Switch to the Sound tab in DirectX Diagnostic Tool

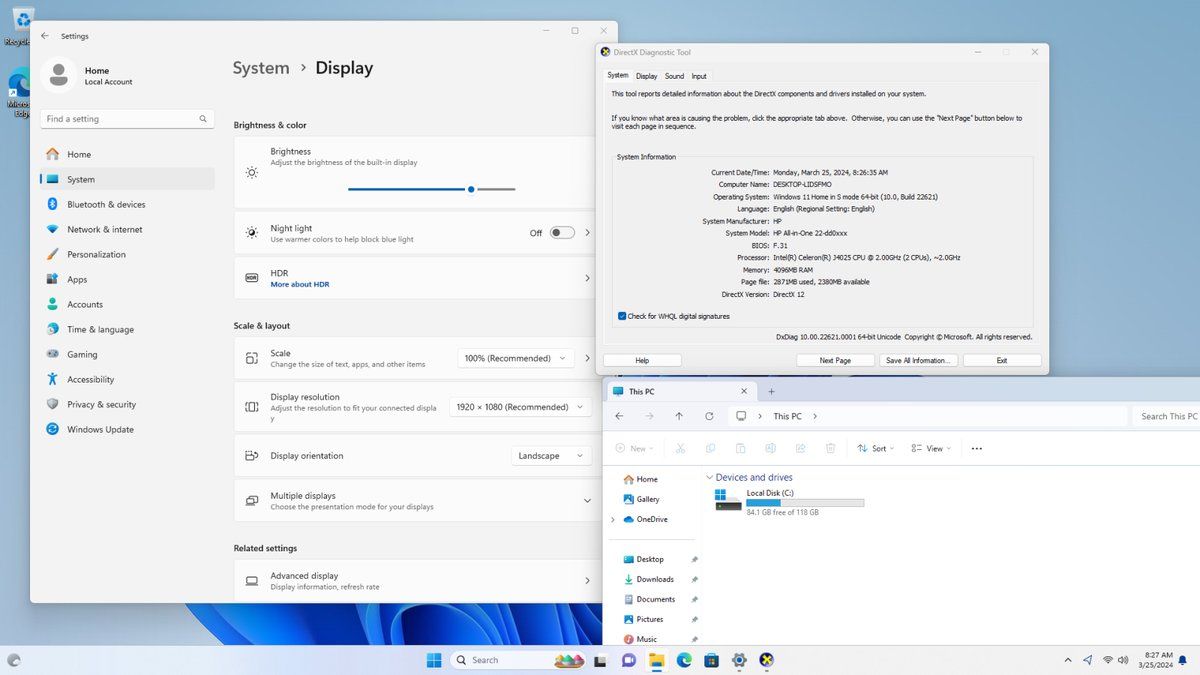pos(675,76)
